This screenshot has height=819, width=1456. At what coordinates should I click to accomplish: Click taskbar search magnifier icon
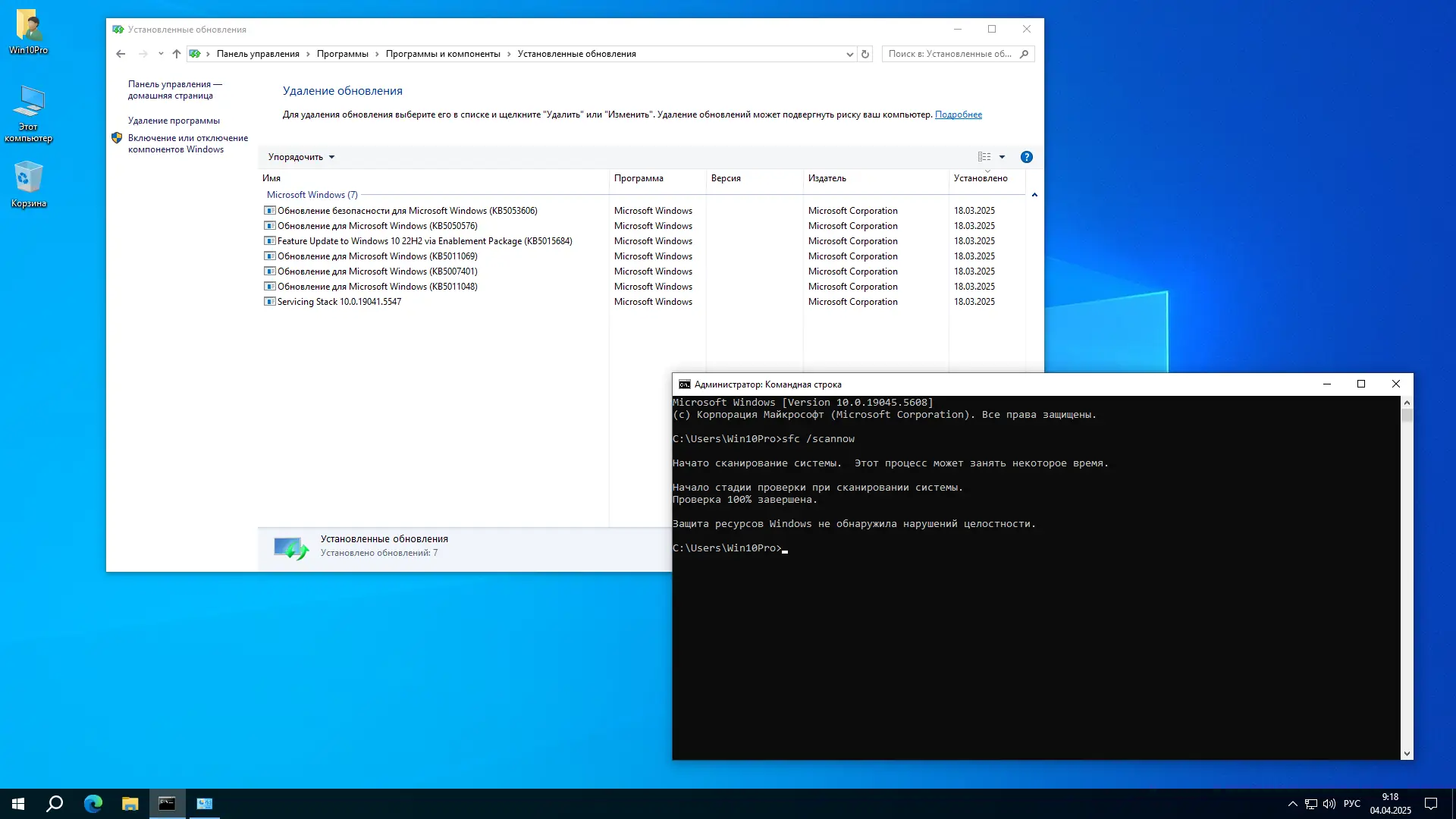pyautogui.click(x=55, y=804)
